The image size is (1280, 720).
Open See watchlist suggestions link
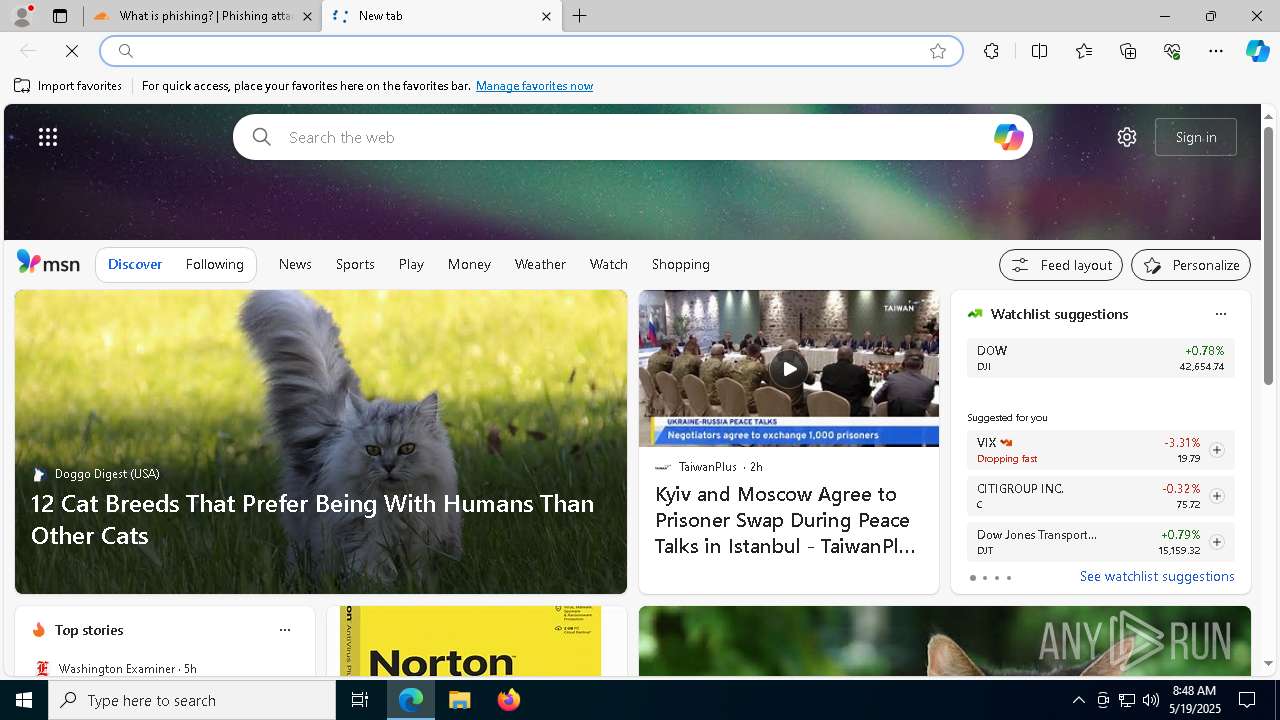(x=1157, y=576)
